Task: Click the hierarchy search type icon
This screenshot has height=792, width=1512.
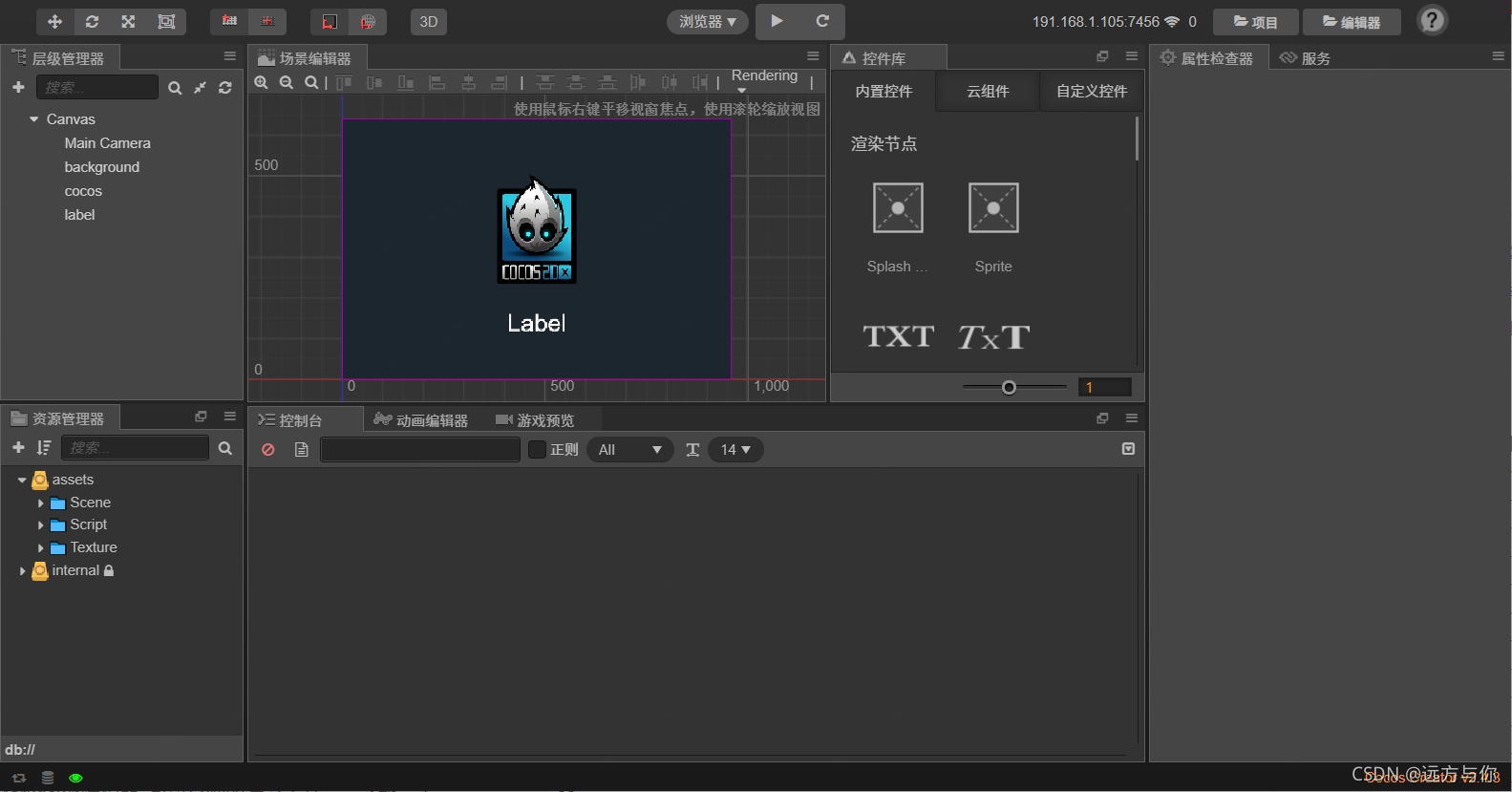Action: 175,88
